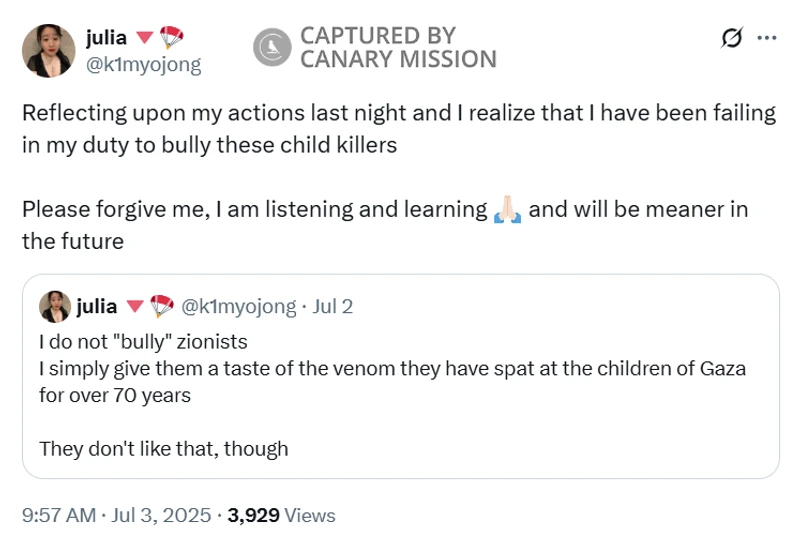This screenshot has width=800, height=550.
Task: Click the red triangle emoji in quoted tweet
Action: (135, 306)
